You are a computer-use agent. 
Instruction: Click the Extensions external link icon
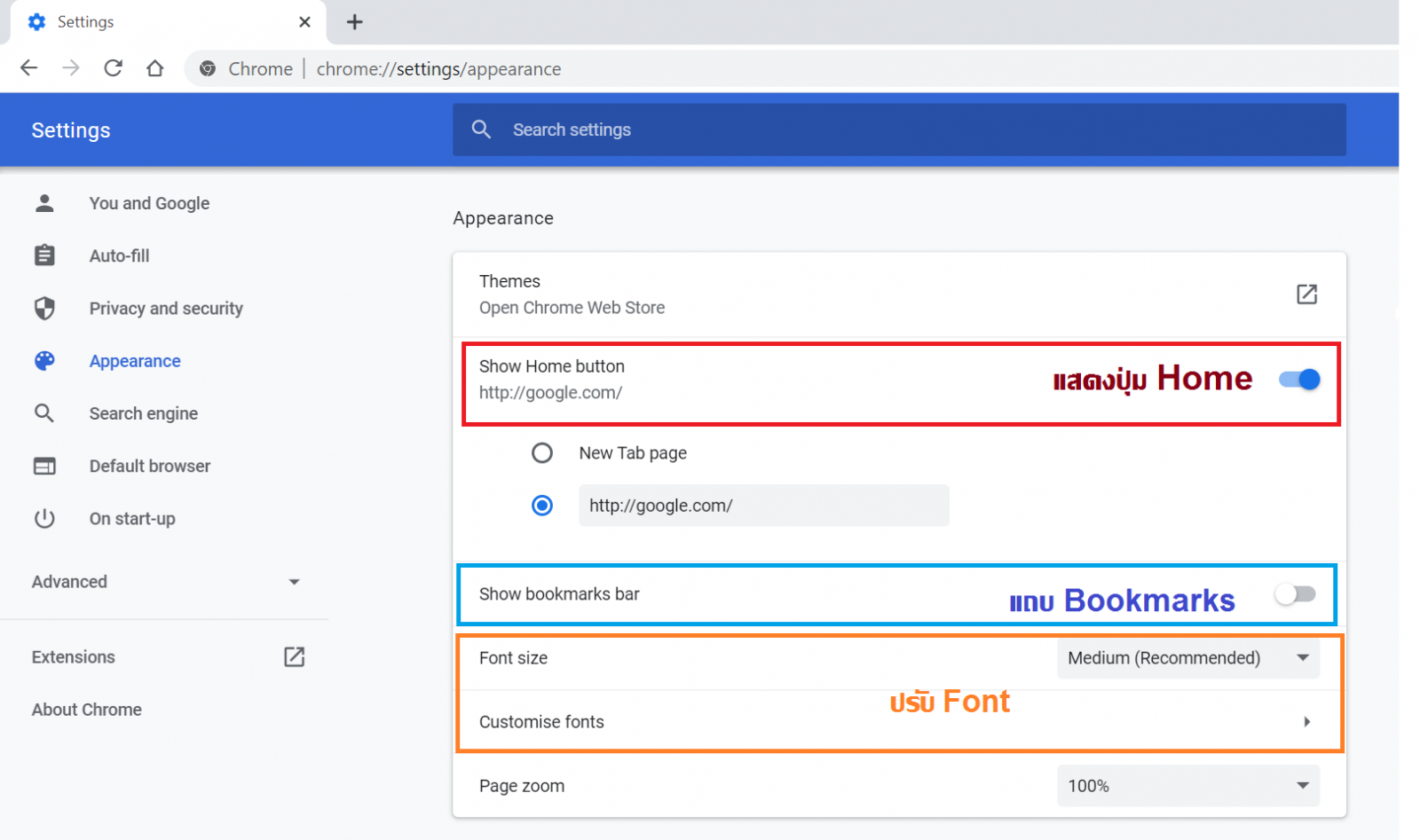click(294, 656)
